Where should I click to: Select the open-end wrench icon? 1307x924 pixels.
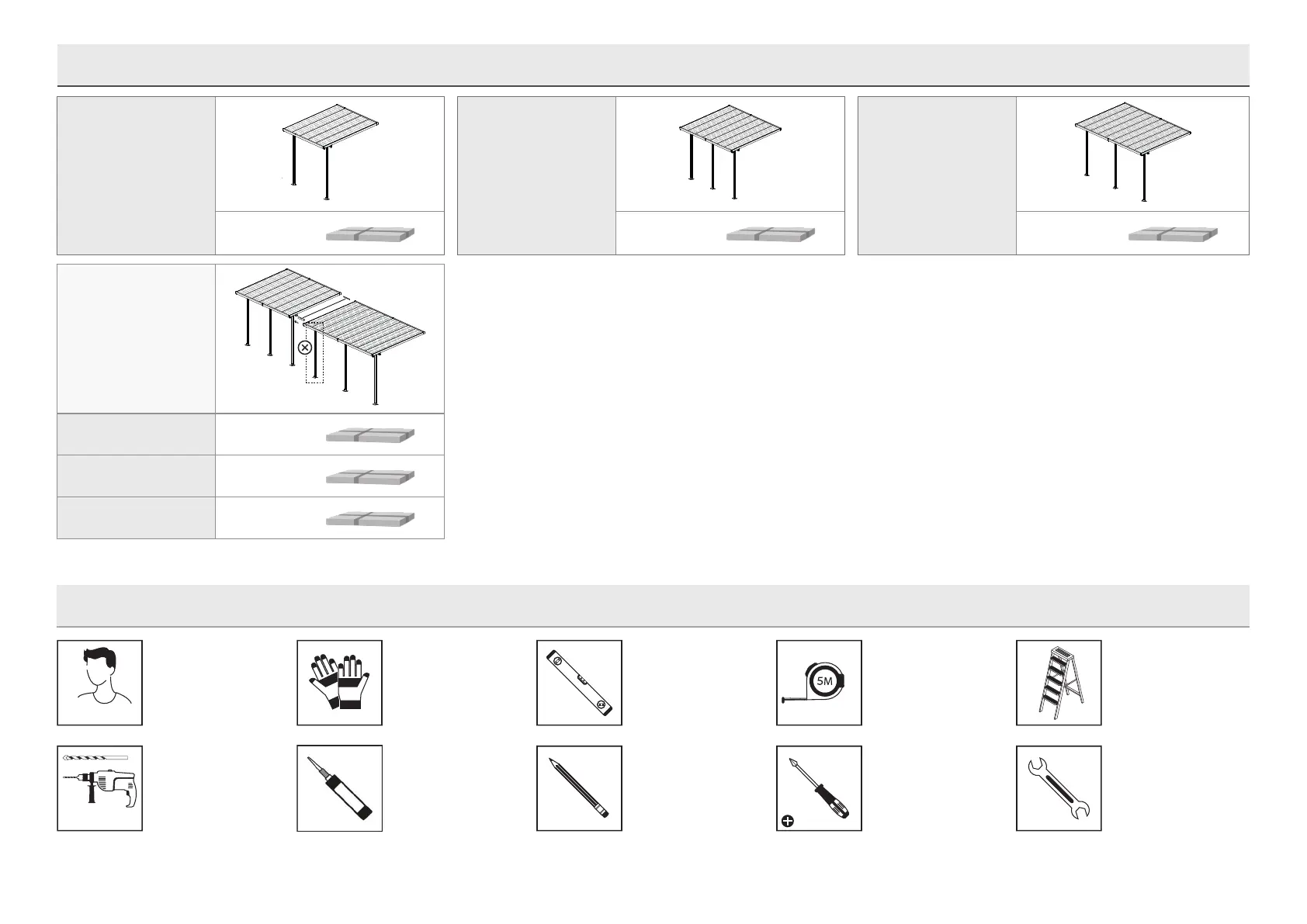1059,788
